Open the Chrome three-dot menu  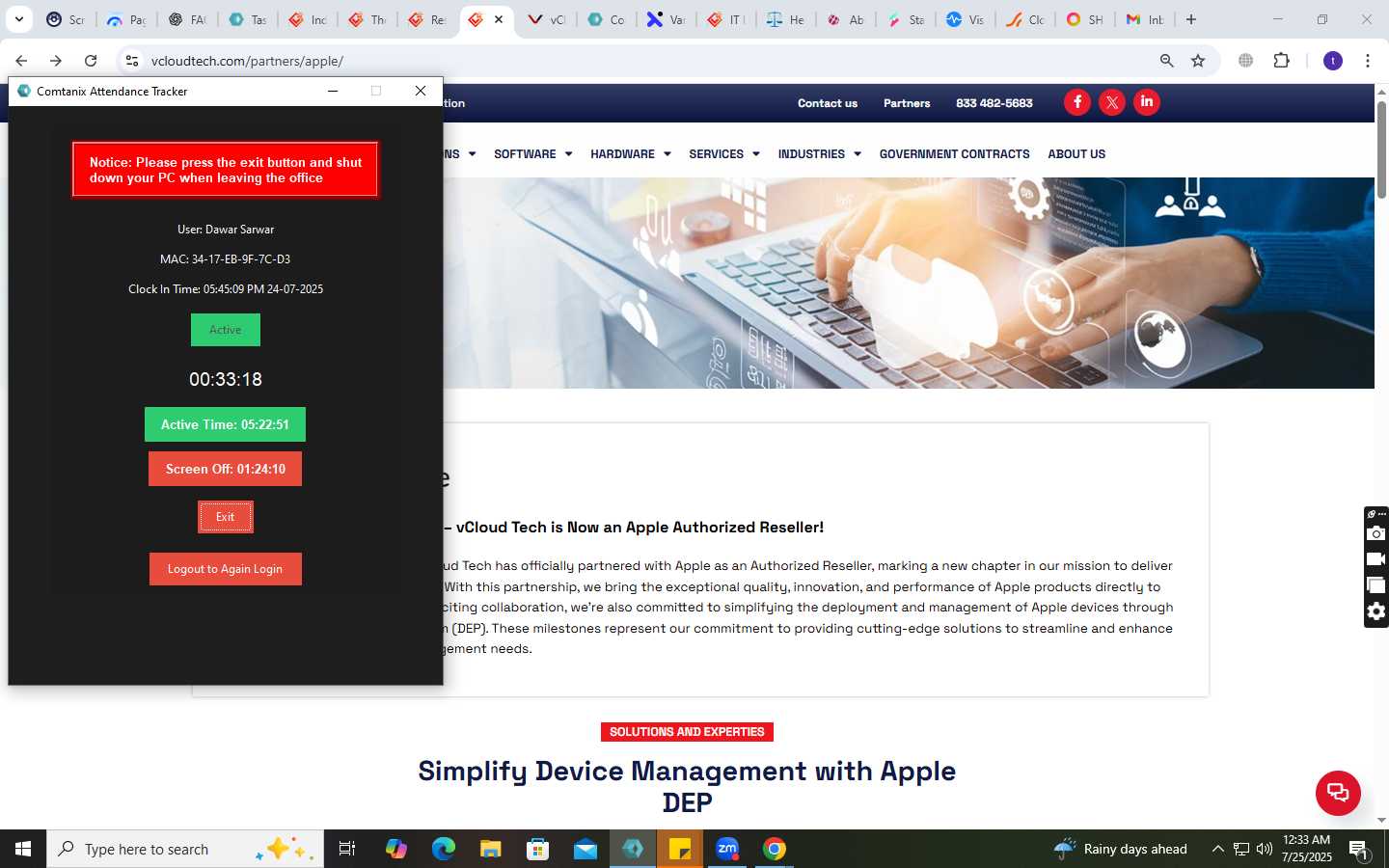point(1368,61)
